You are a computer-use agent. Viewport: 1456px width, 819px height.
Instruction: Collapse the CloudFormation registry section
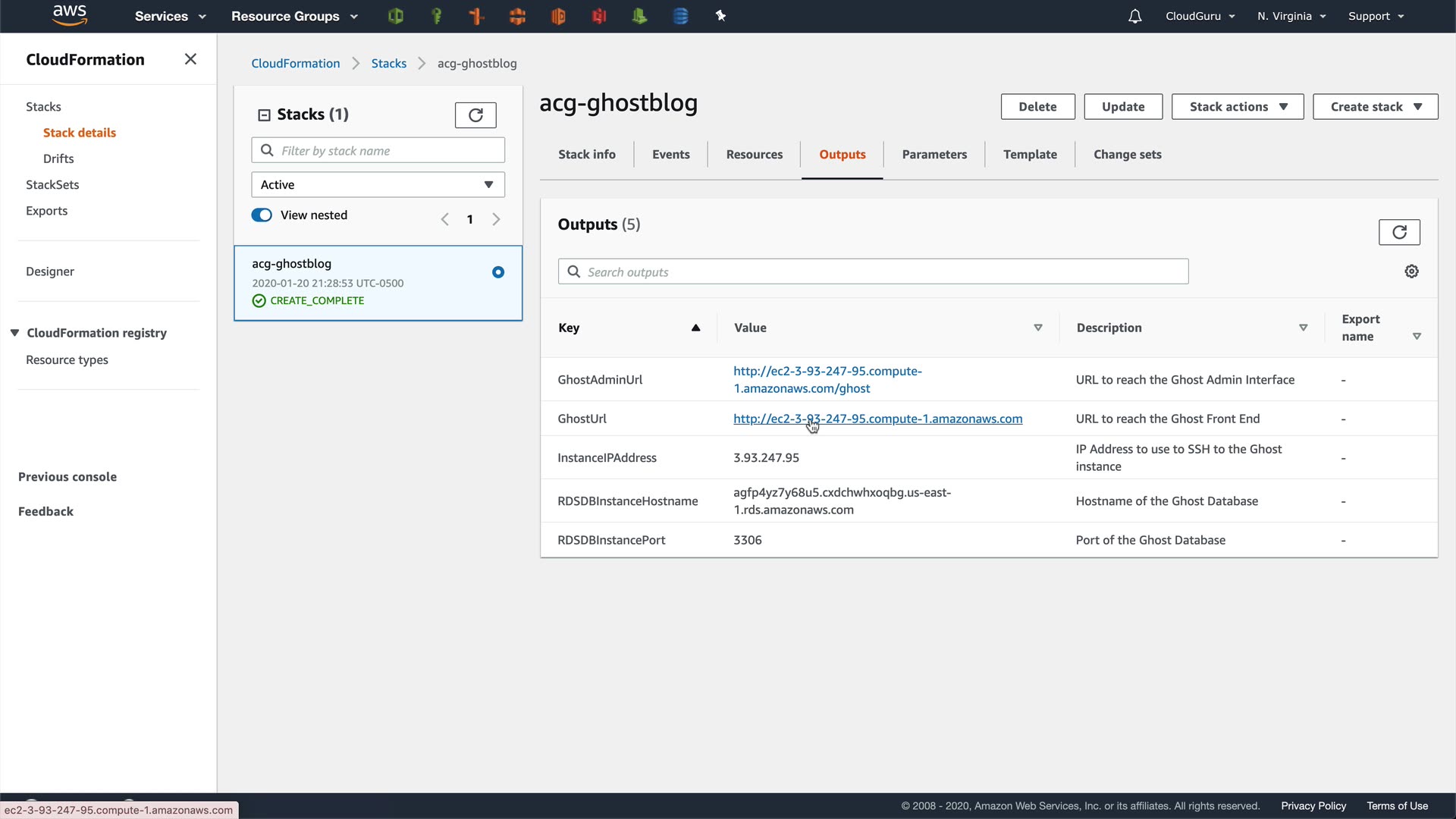[x=14, y=333]
